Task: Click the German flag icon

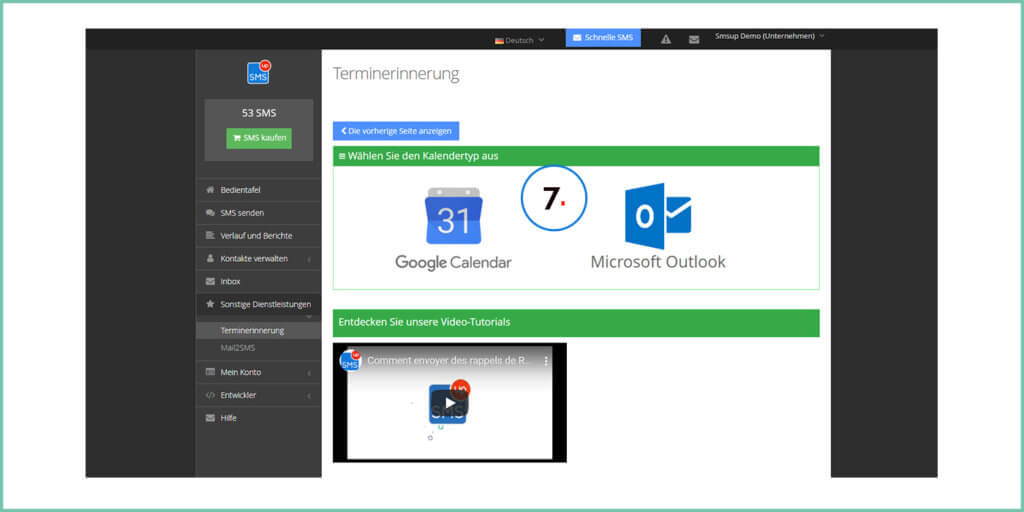Action: pos(499,40)
